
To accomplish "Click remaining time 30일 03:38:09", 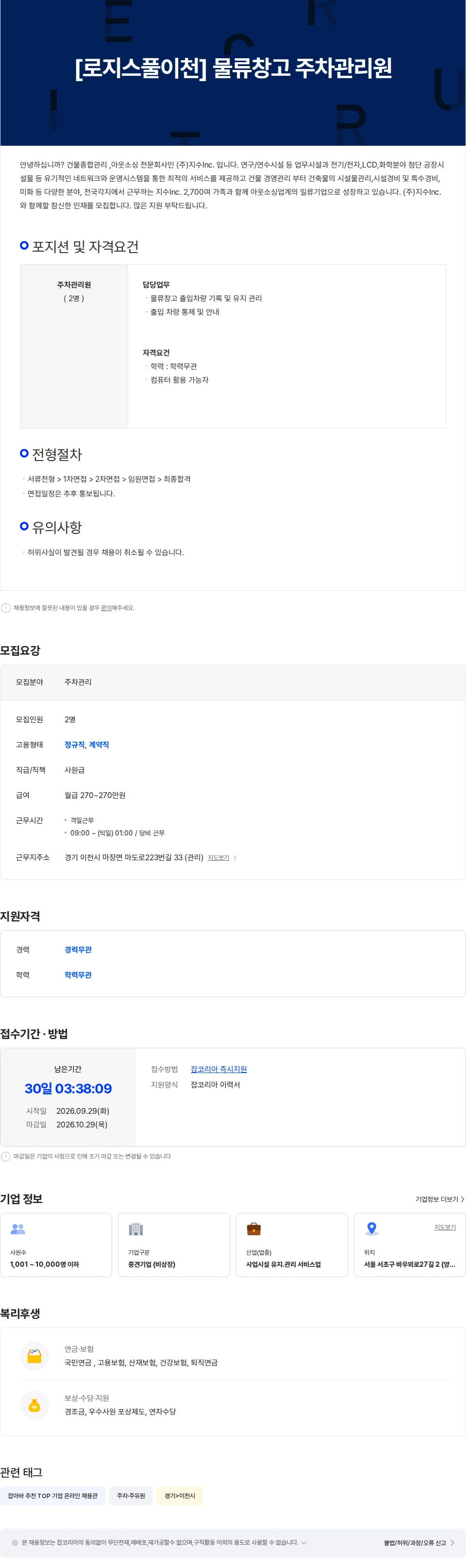I will point(68,1089).
